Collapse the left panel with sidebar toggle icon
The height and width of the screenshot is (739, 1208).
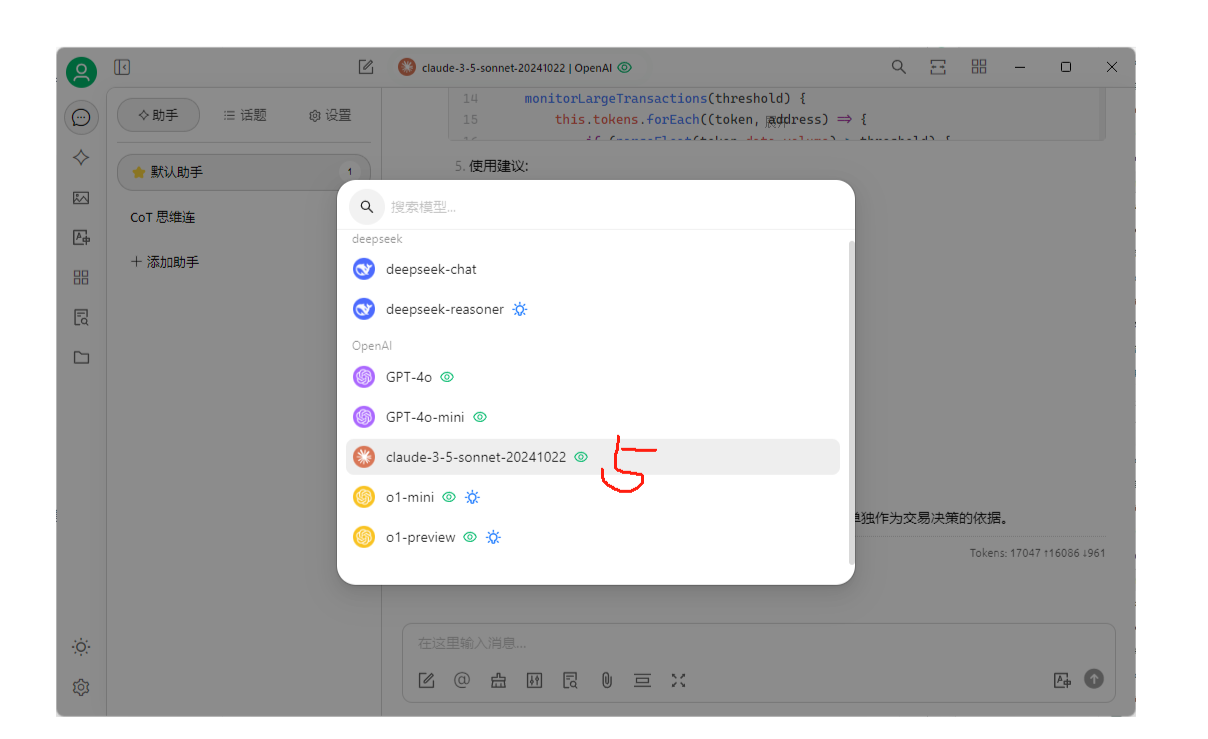click(122, 67)
